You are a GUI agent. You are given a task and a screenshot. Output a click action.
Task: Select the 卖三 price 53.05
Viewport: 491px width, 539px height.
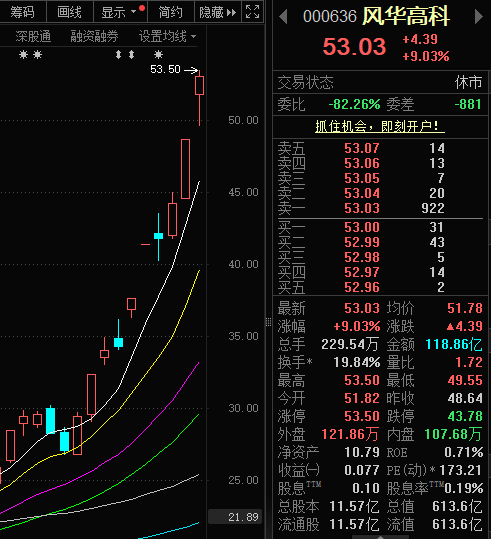(x=362, y=178)
